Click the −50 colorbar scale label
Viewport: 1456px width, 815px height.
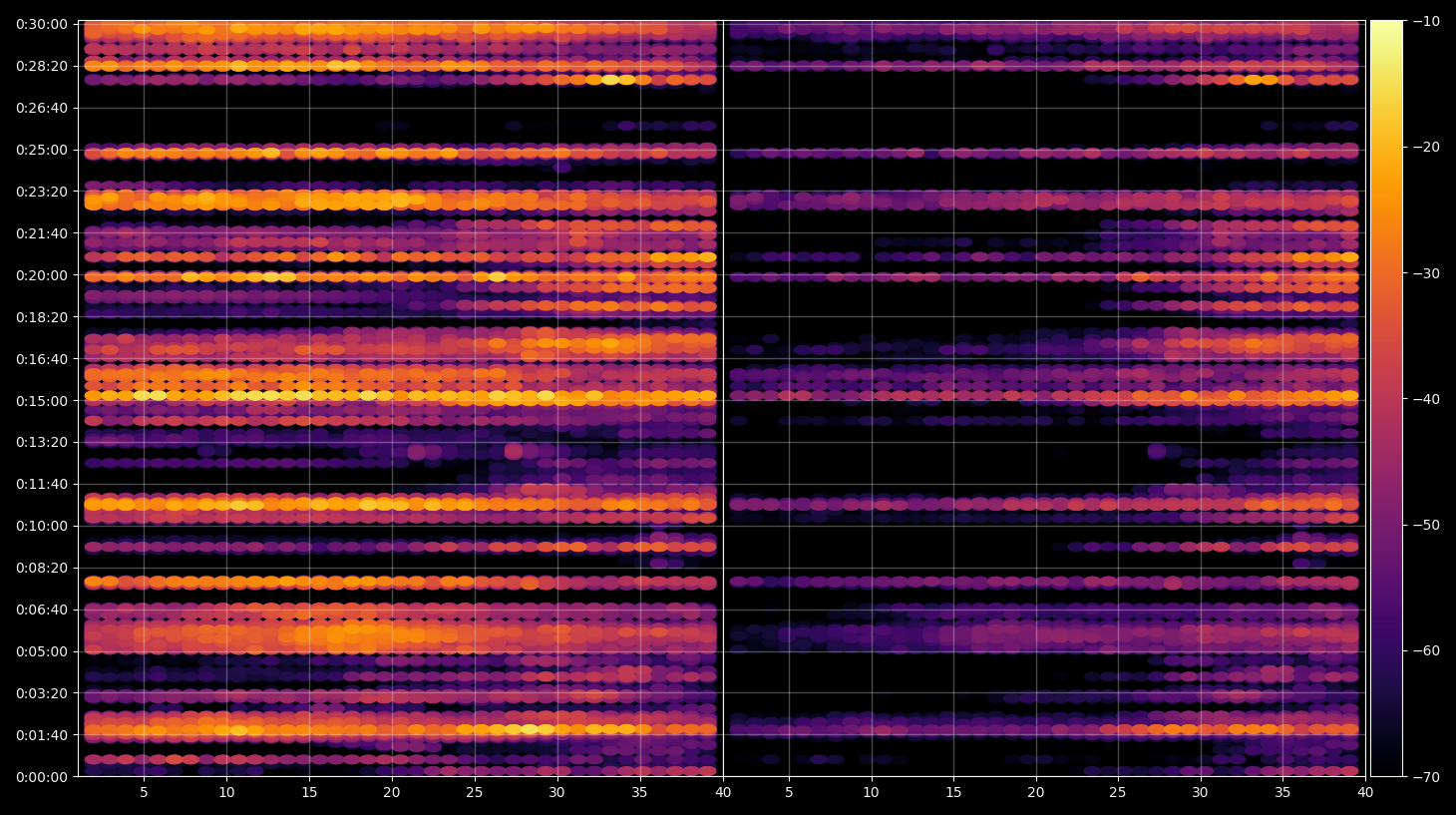(x=1426, y=525)
